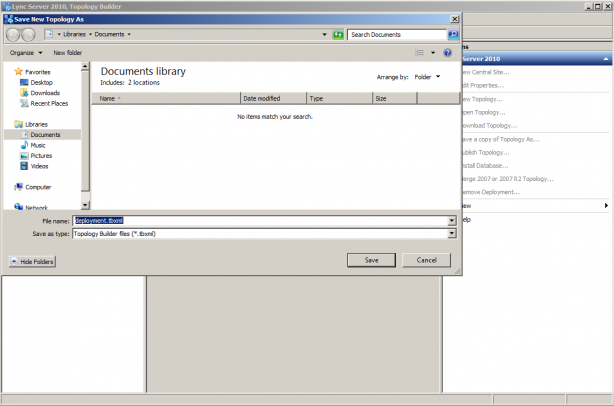614x406 pixels.
Task: Collapse the Lync Server 2010 actions section
Action: coord(606,59)
